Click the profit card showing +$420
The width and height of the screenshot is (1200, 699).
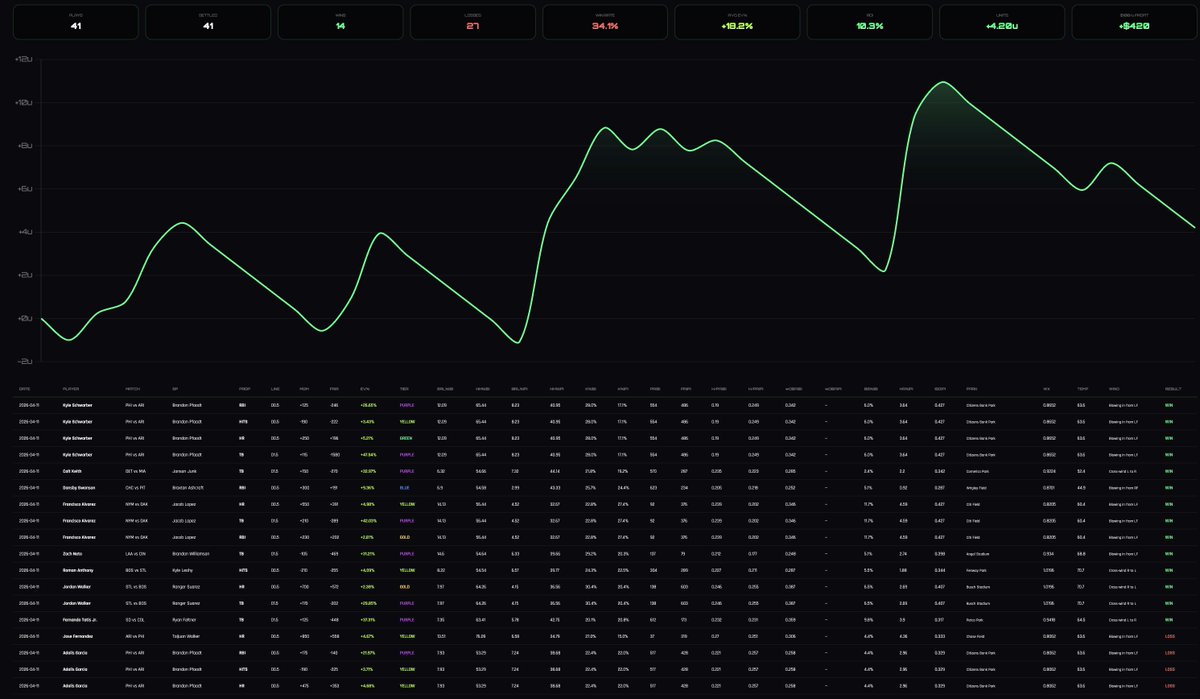click(1135, 22)
